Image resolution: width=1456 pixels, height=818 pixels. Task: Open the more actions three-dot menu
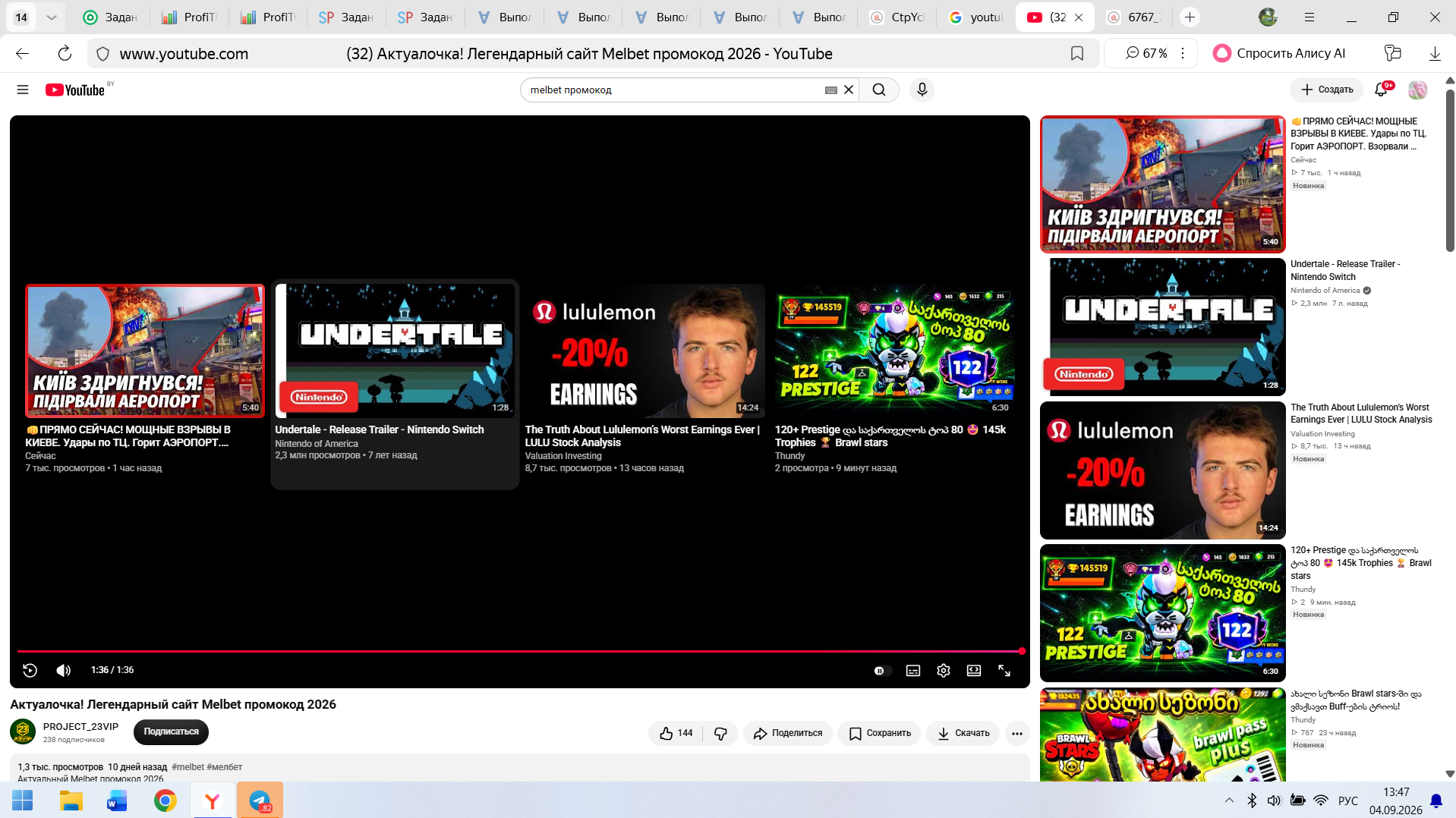(1017, 733)
